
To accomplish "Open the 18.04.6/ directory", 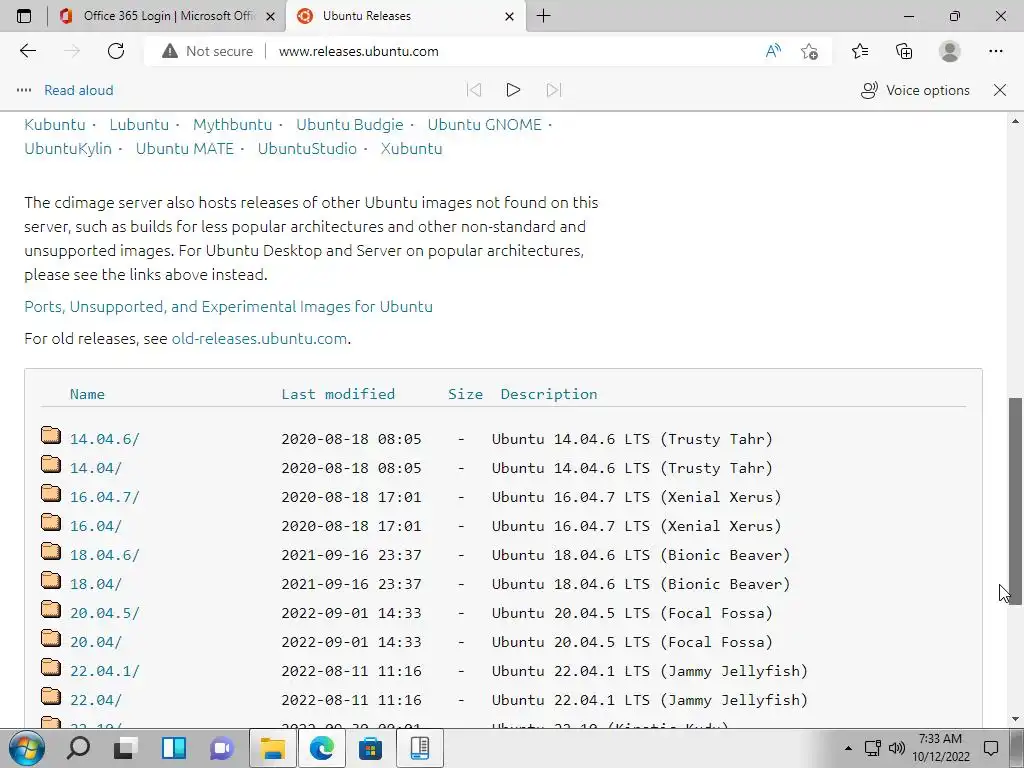I will point(104,555).
